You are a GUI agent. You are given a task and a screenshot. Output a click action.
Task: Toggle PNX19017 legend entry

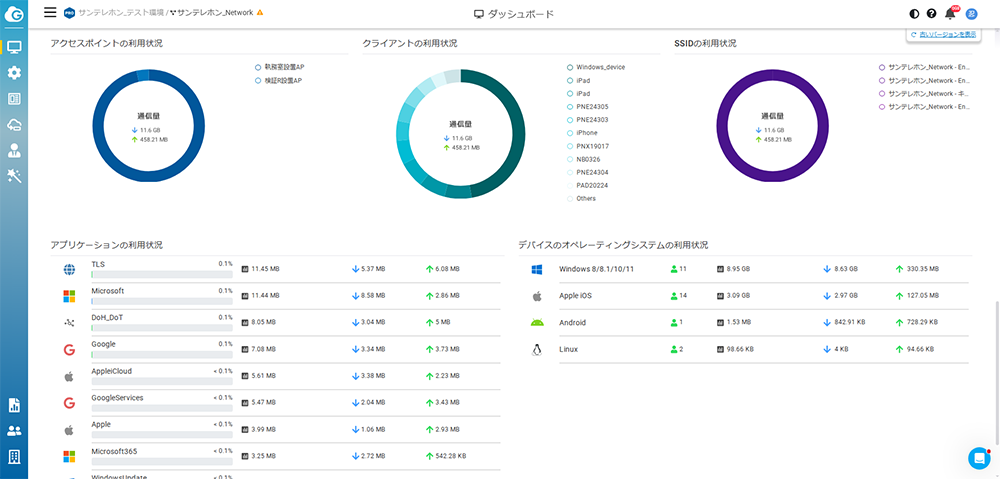coord(587,146)
